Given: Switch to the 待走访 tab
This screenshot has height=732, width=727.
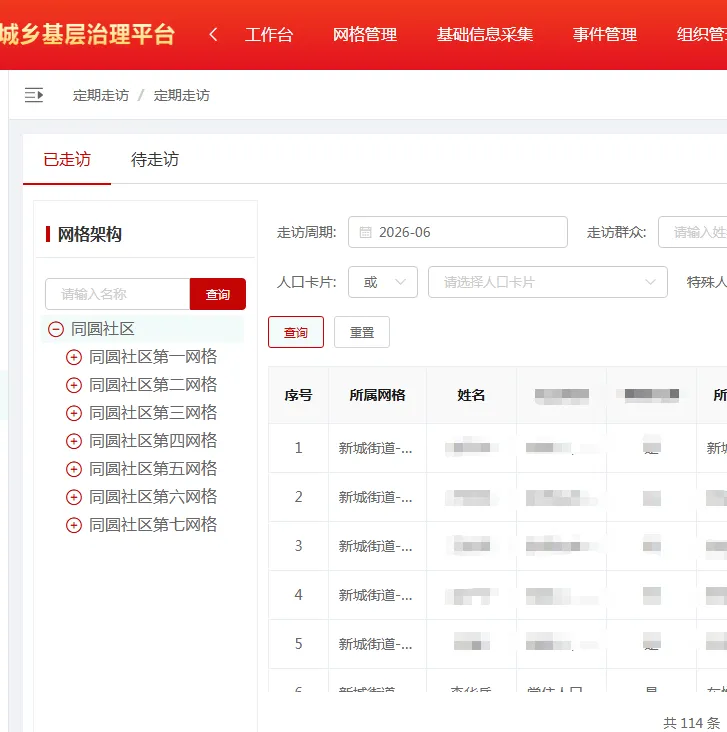Looking at the screenshot, I should click(x=155, y=159).
